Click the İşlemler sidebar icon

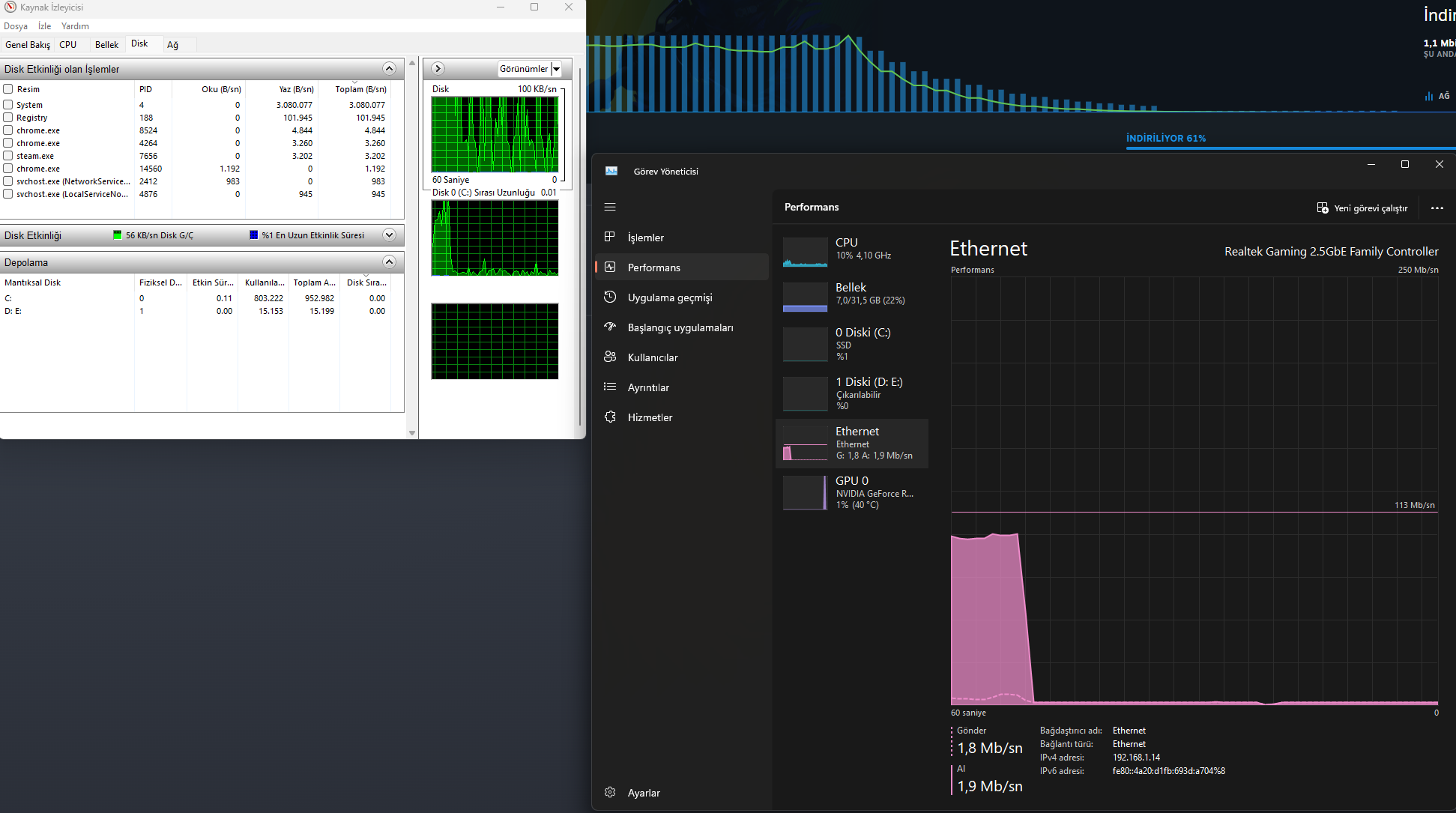[x=610, y=237]
